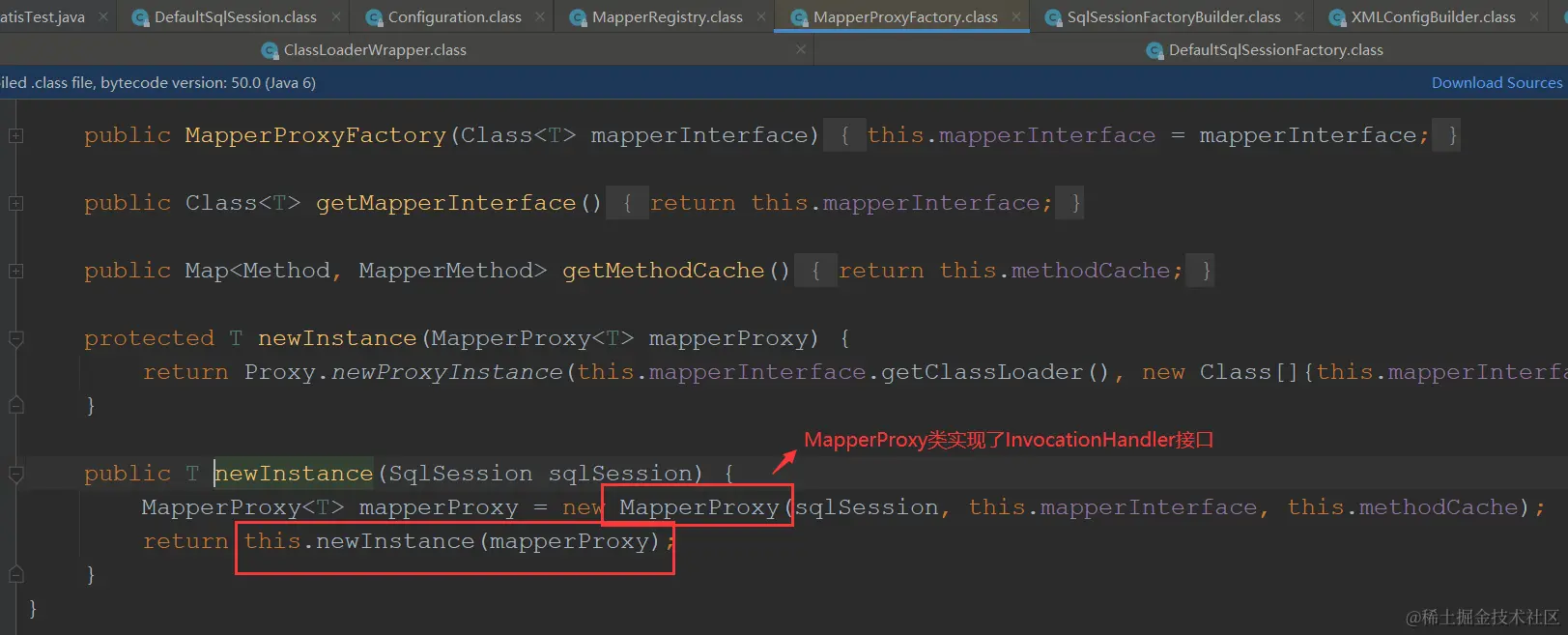Expand the folded getMethodCache method in gutter

pos(15,272)
